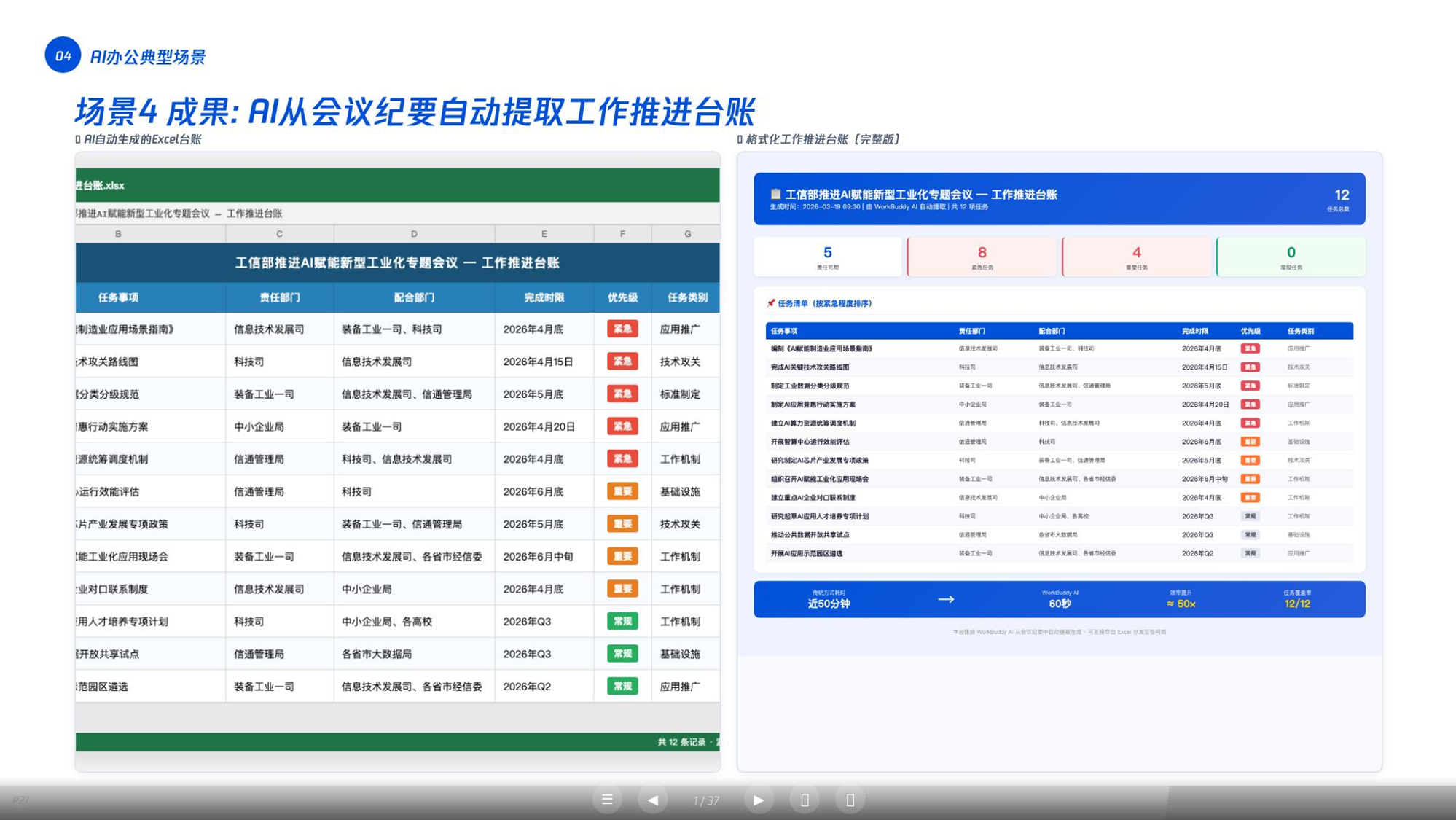Image resolution: width=1456 pixels, height=820 pixels.
Task: Select column C header in Excel sheet
Action: [x=279, y=234]
